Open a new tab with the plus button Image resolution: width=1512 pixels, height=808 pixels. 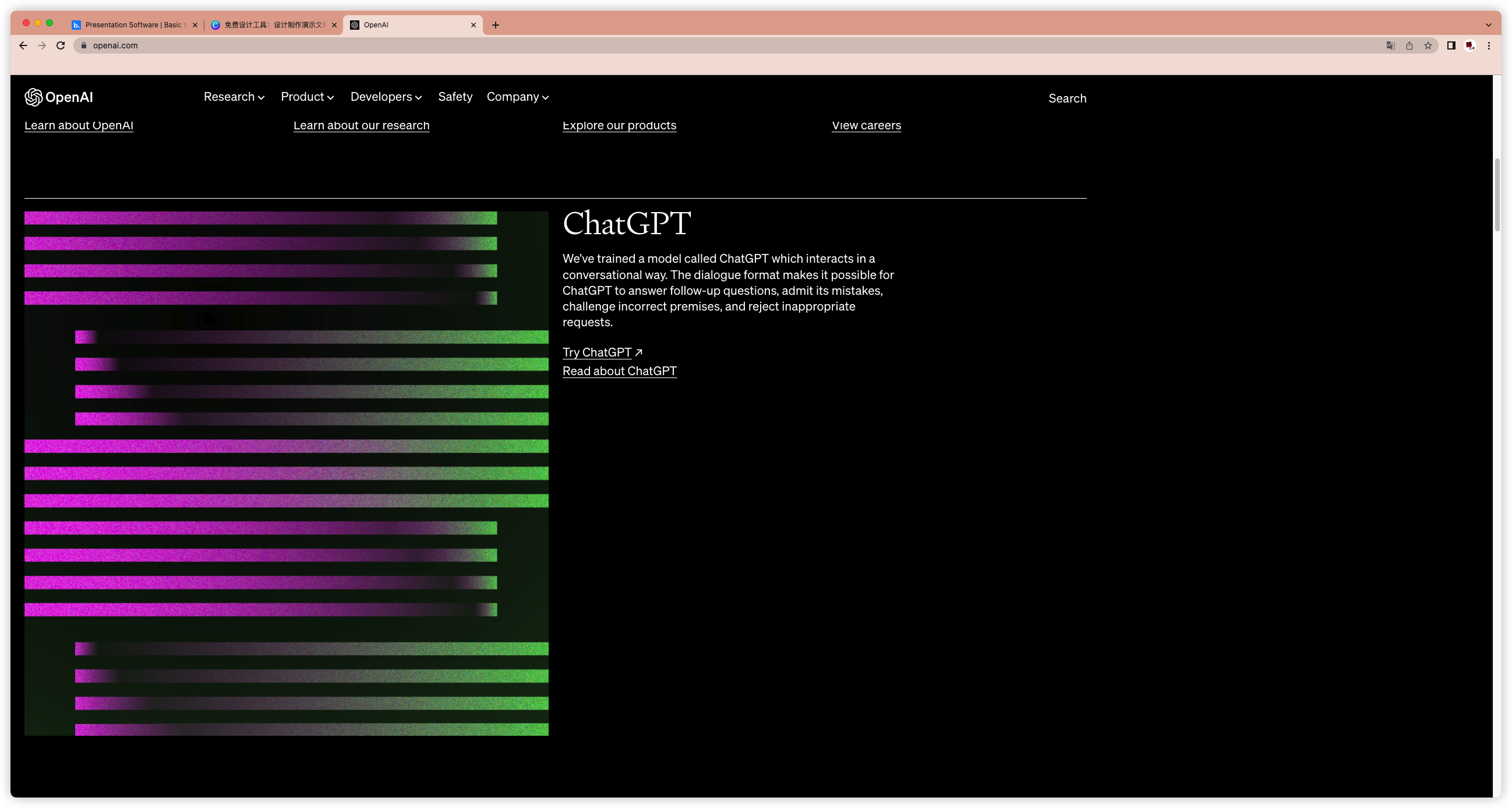click(496, 24)
